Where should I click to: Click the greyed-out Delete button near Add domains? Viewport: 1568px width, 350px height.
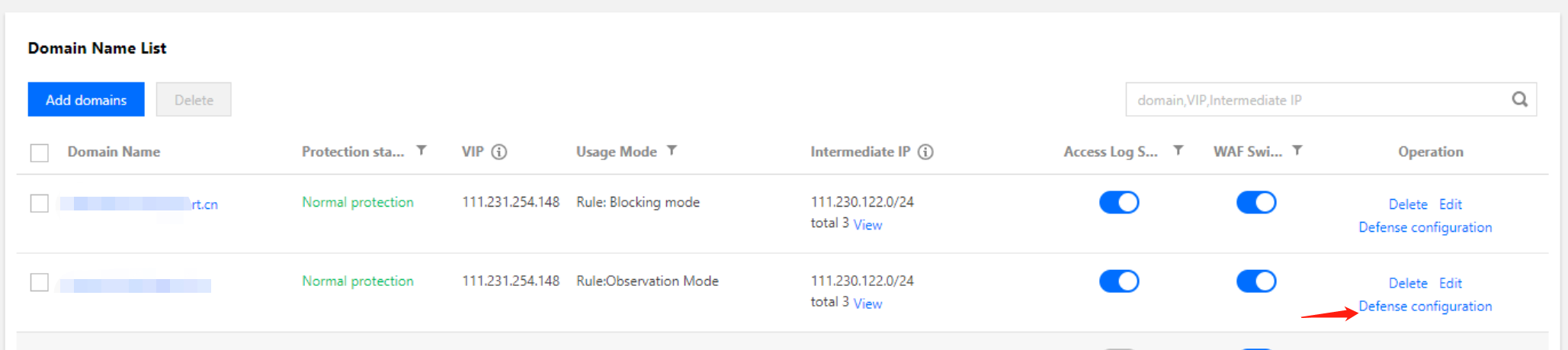pos(194,99)
